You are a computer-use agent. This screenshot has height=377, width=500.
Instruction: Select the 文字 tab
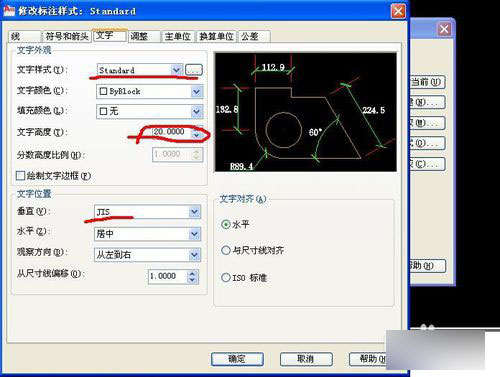coord(110,35)
